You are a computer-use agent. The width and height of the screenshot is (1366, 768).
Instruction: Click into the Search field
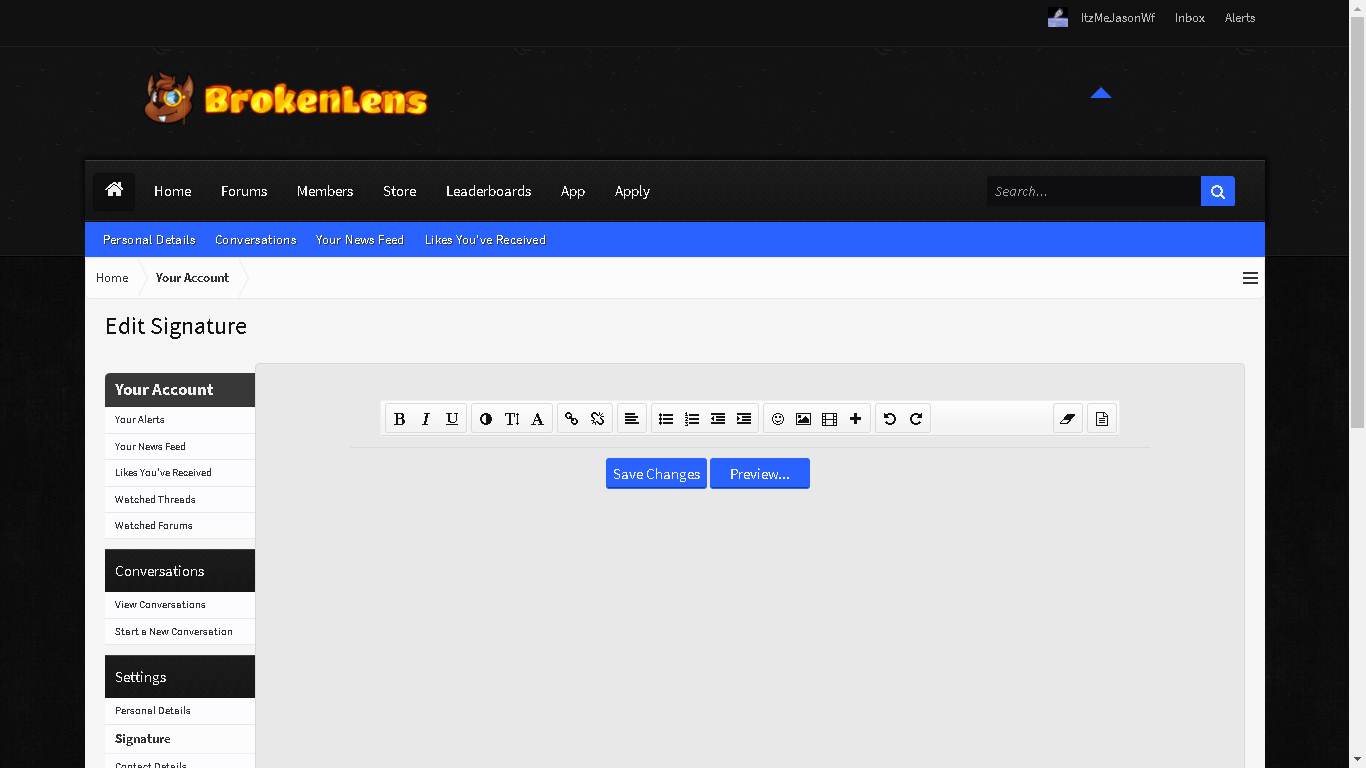pos(1094,191)
